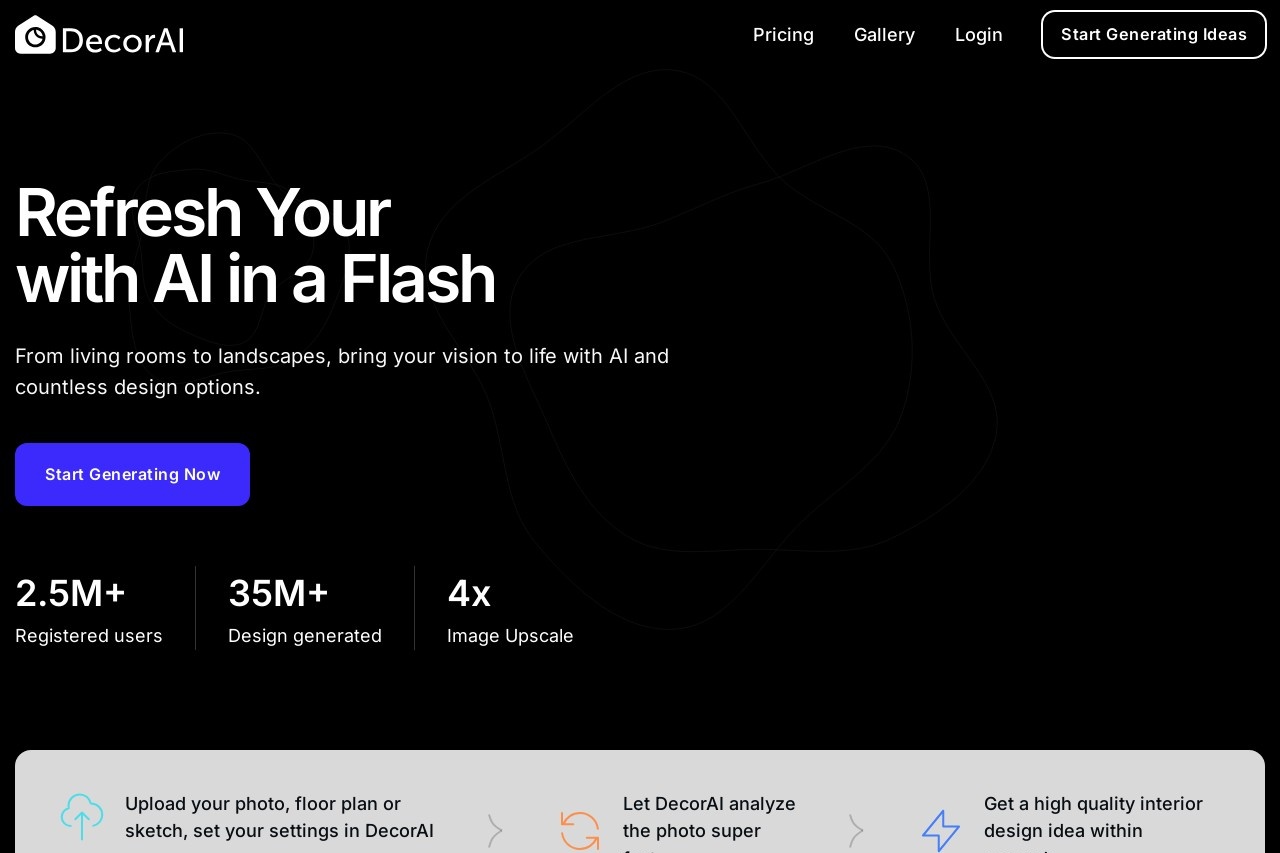This screenshot has height=853, width=1280.
Task: Open the Pricing page
Action: coord(783,35)
